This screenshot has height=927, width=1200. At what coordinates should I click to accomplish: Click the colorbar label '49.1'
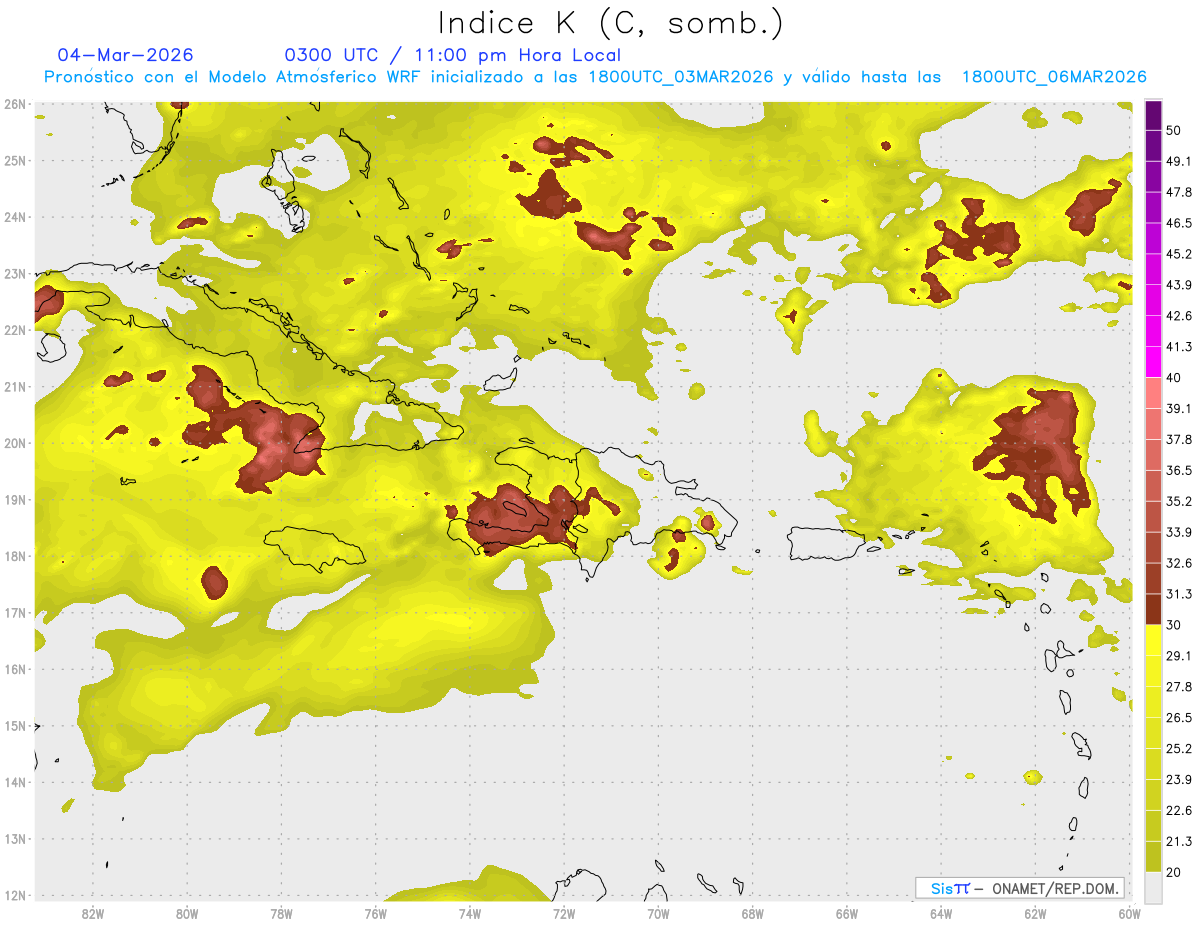[1179, 161]
